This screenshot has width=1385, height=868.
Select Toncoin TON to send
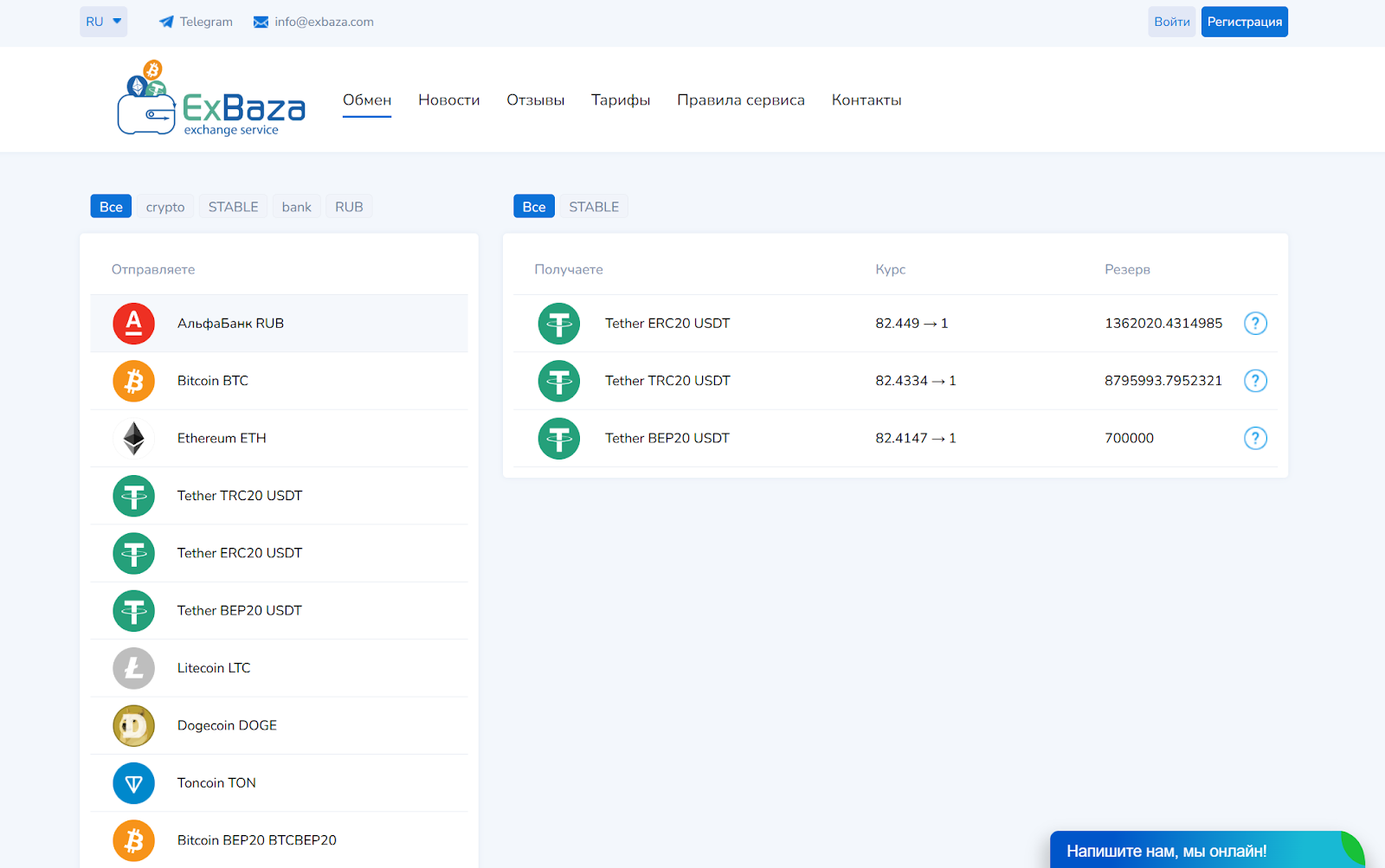pyautogui.click(x=279, y=783)
